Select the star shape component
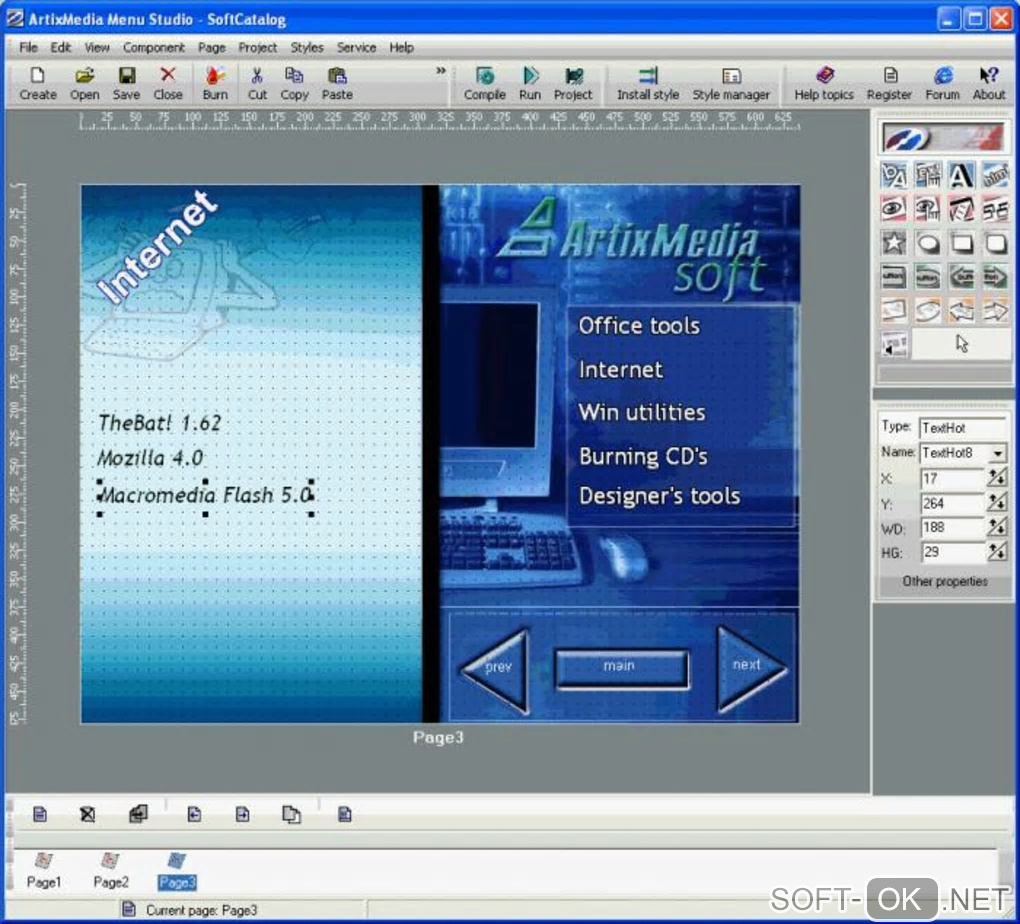Screen dimensions: 1020x924 click(894, 243)
